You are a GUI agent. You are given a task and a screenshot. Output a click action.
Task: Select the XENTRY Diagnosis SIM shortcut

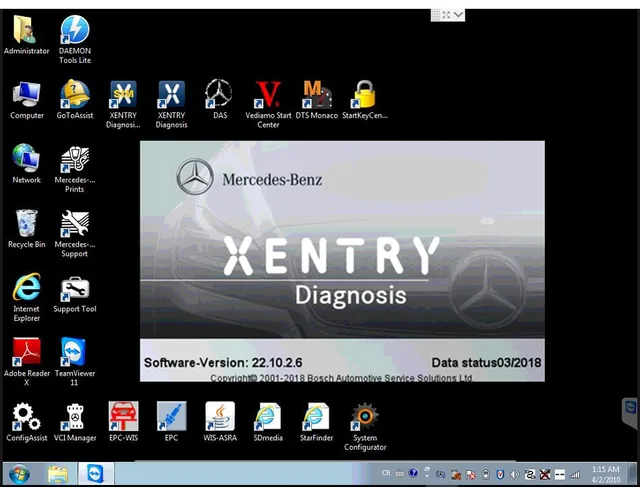[x=123, y=105]
